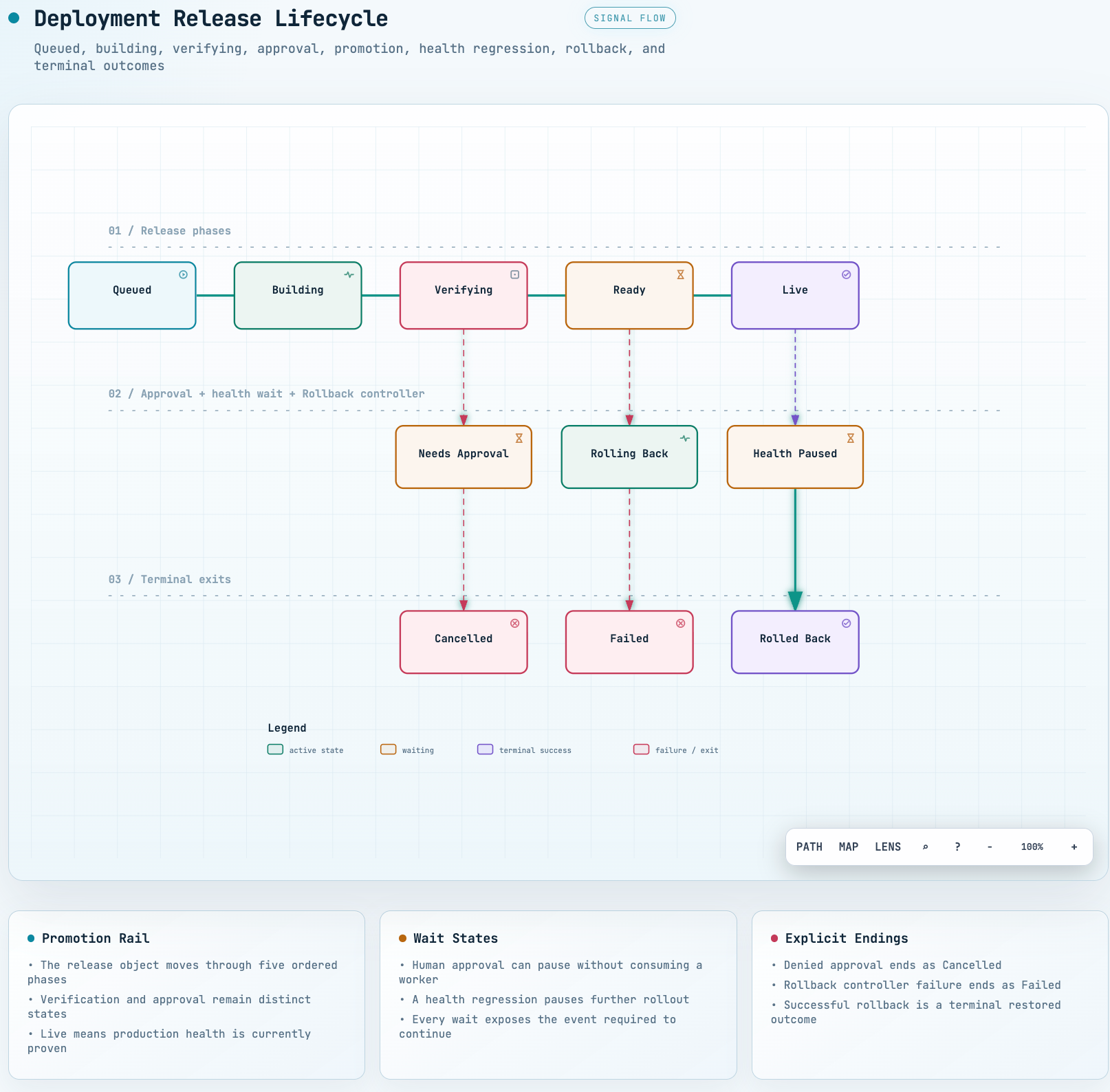Click the '03 / Terminal exits' lane label

click(x=170, y=580)
